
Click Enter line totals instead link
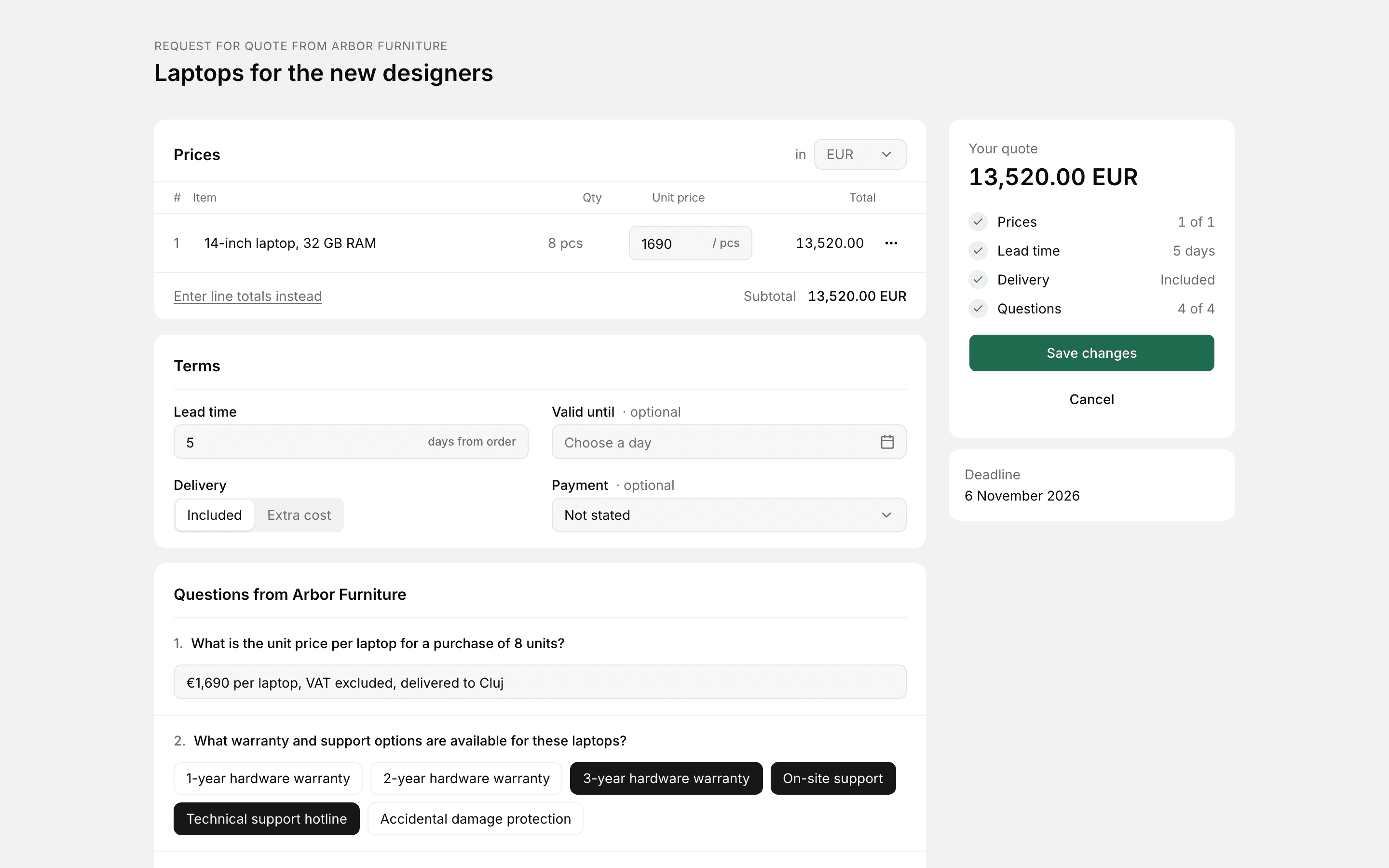tap(248, 296)
